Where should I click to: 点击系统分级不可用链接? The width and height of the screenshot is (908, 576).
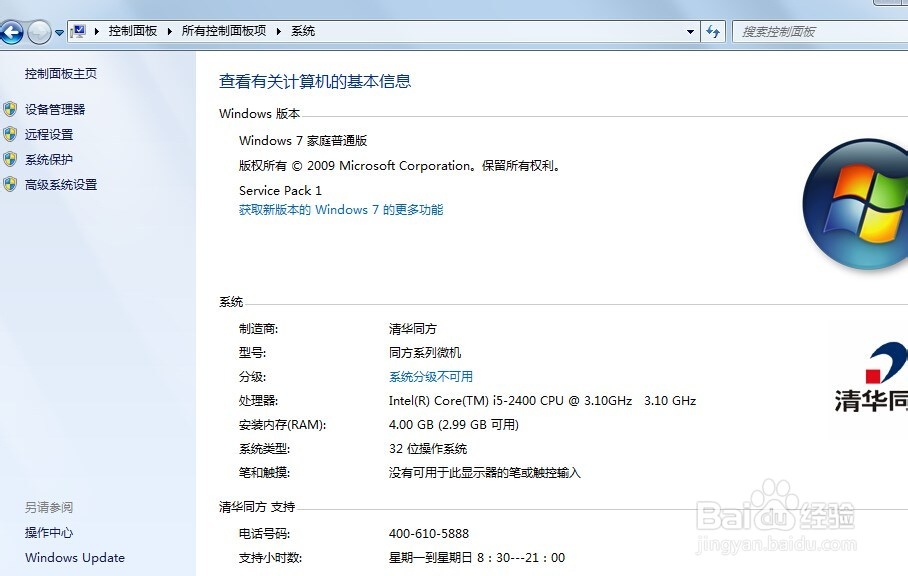coord(429,376)
